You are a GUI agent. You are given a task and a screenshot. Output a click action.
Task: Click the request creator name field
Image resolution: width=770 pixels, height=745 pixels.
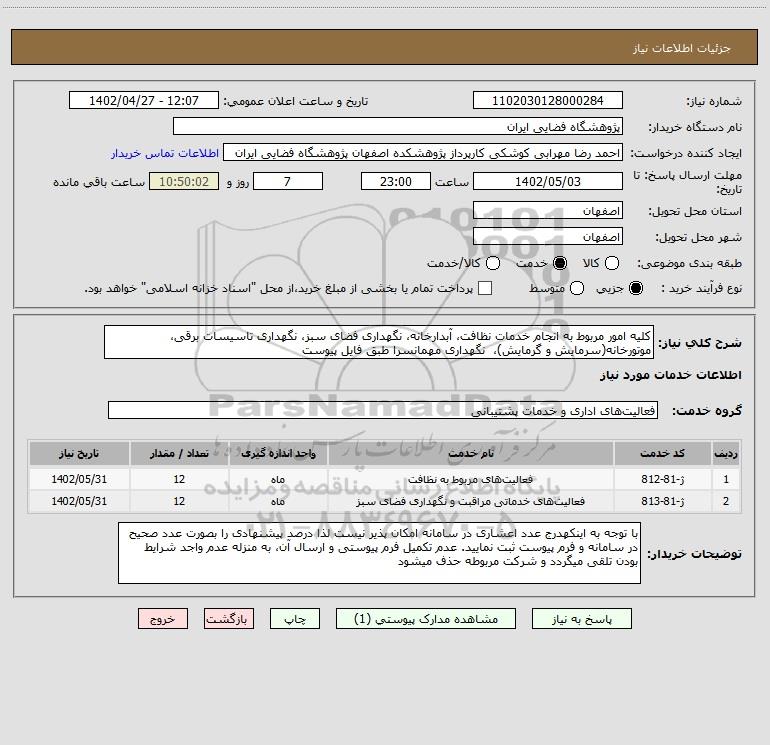point(423,153)
